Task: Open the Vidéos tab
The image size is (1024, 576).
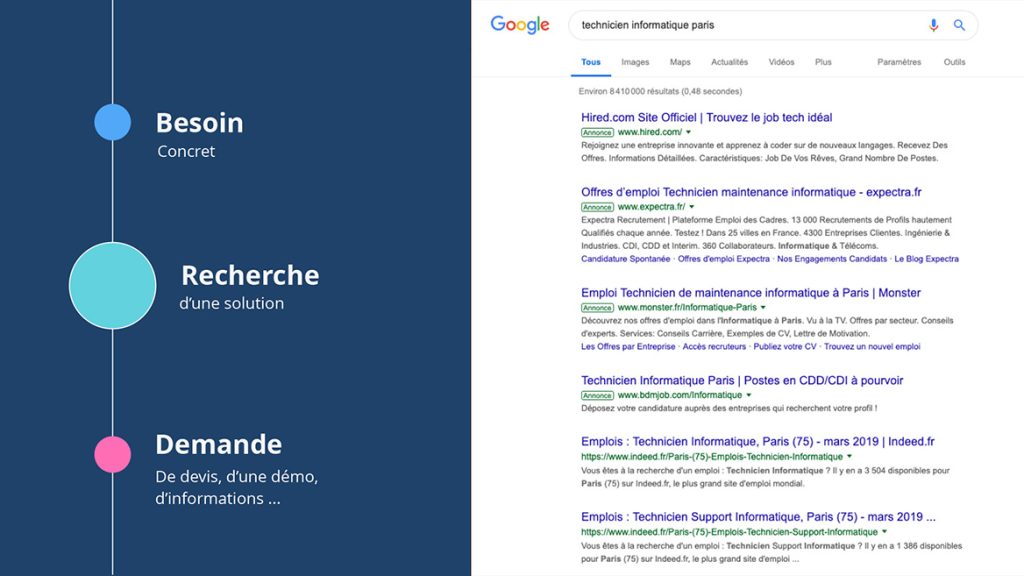Action: (781, 62)
